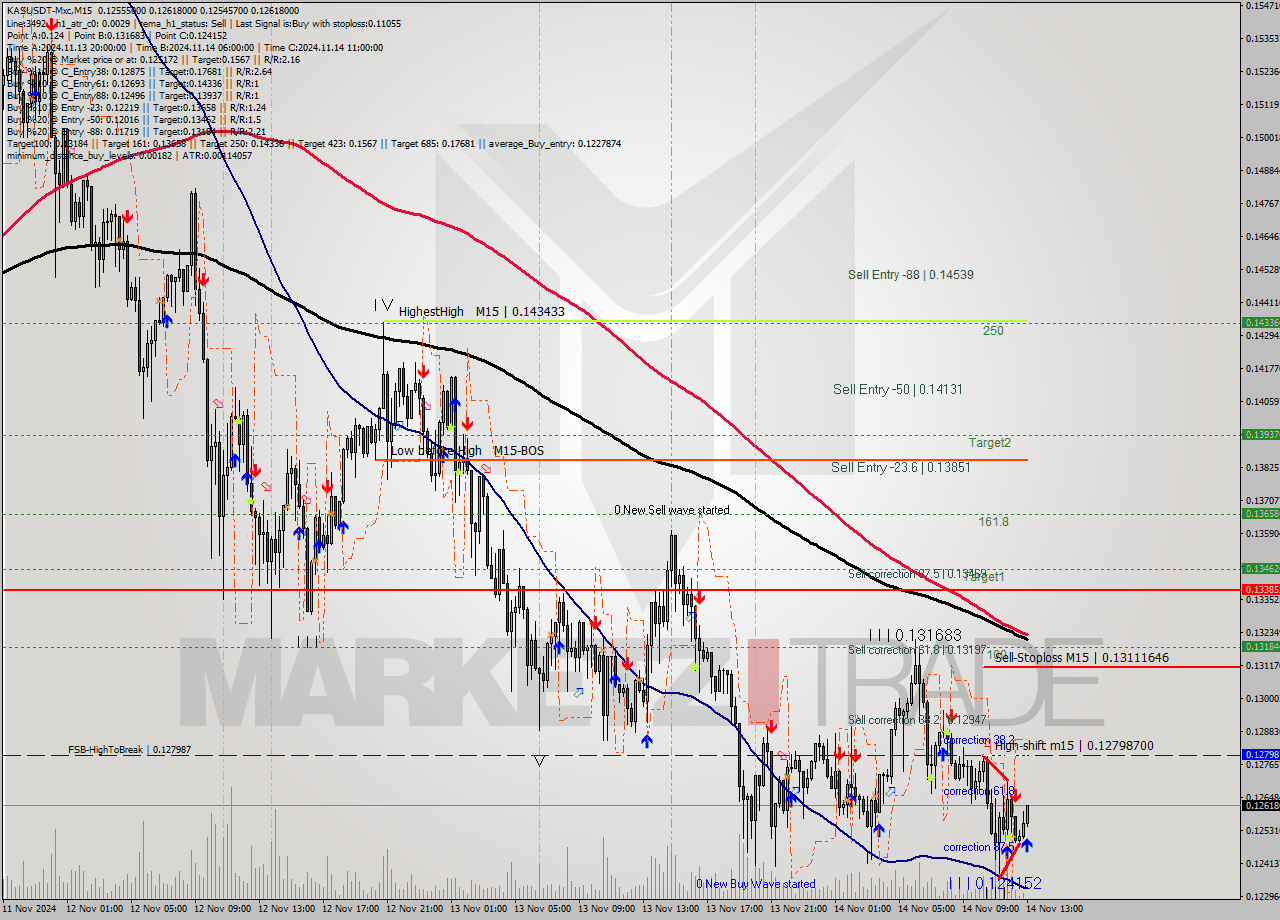Image resolution: width=1280 pixels, height=920 pixels.
Task: Select the green '161.8' level label
Action: point(993,522)
